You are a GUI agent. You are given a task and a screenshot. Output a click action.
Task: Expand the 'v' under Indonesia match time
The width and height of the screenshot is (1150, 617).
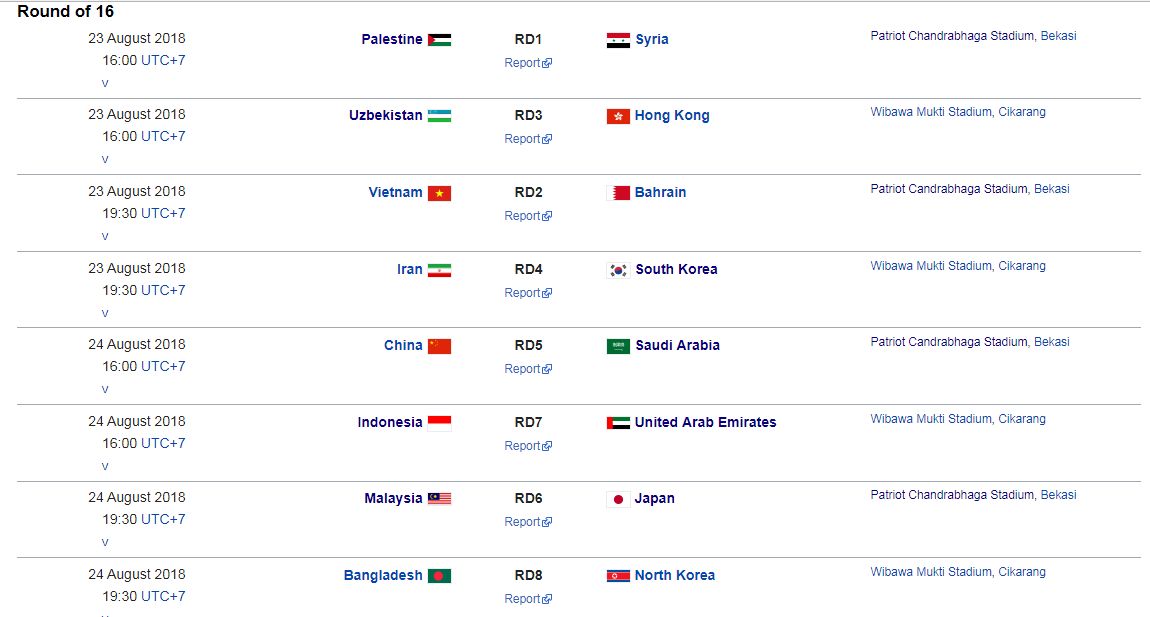[105, 467]
